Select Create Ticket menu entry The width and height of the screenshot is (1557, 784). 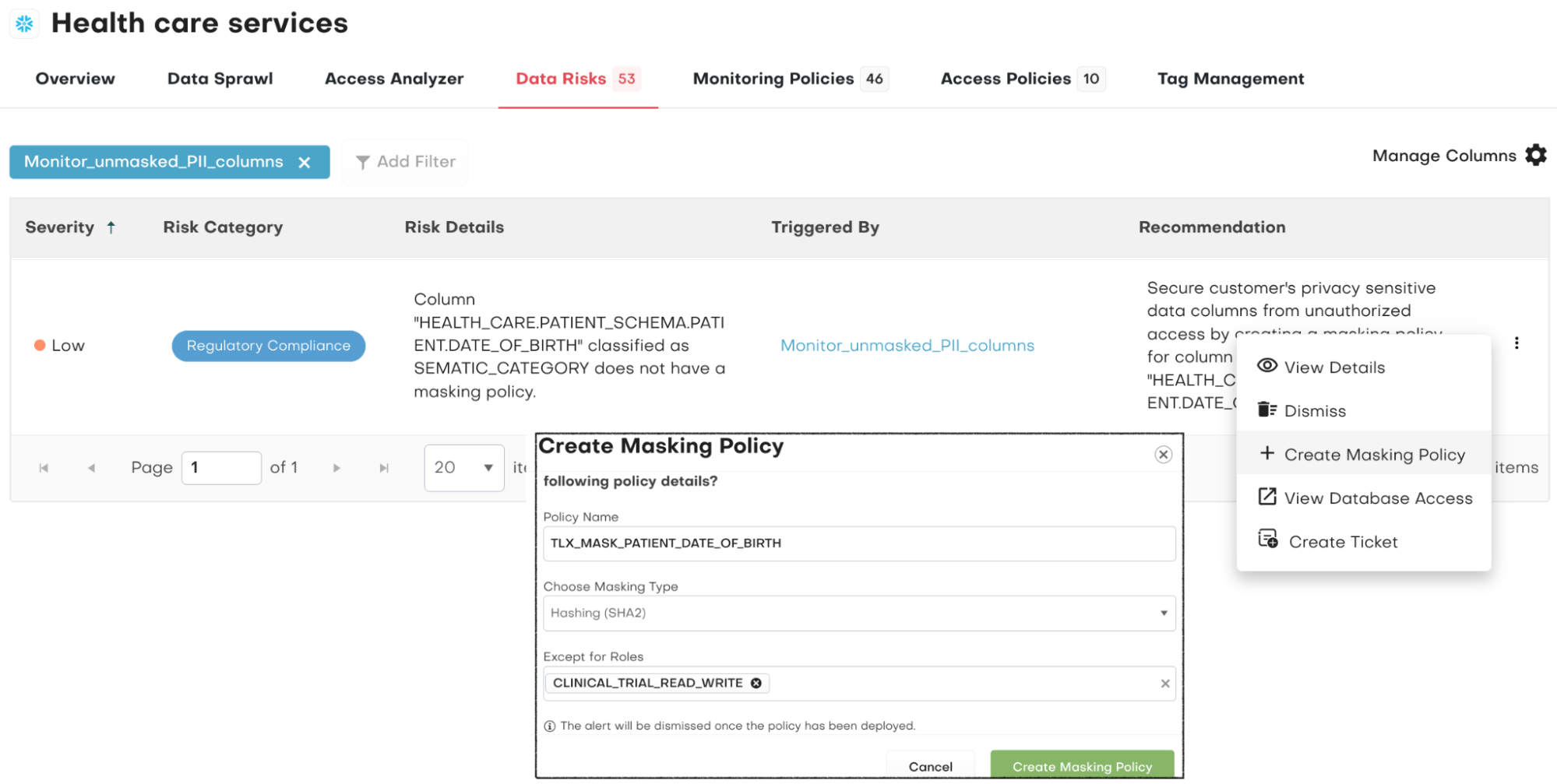(x=1363, y=542)
